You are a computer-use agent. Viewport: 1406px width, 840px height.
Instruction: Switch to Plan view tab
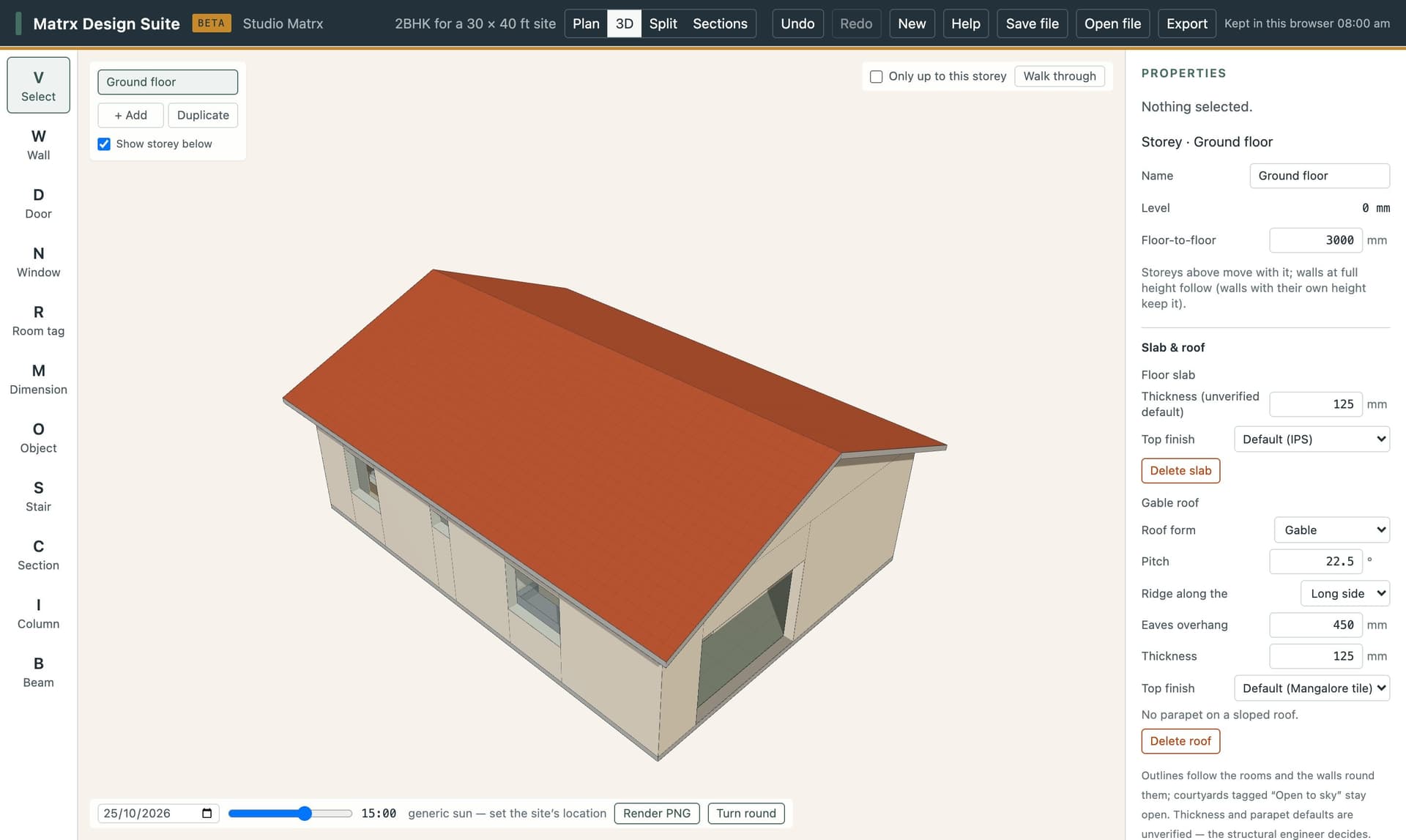click(x=586, y=23)
